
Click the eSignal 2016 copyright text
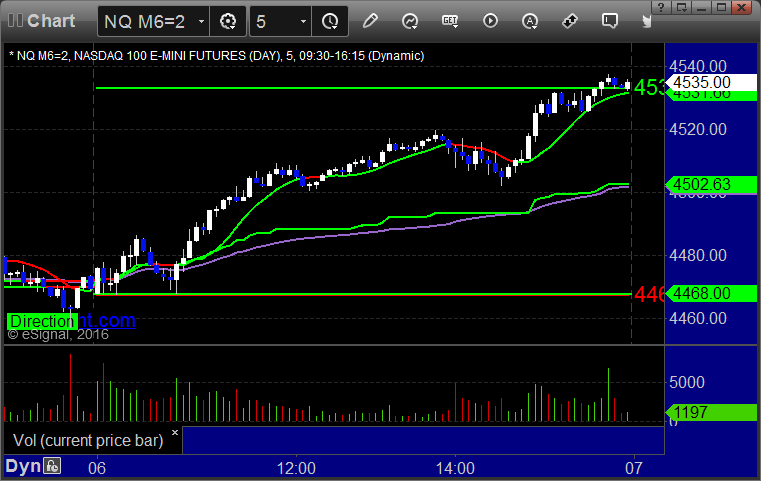(58, 334)
